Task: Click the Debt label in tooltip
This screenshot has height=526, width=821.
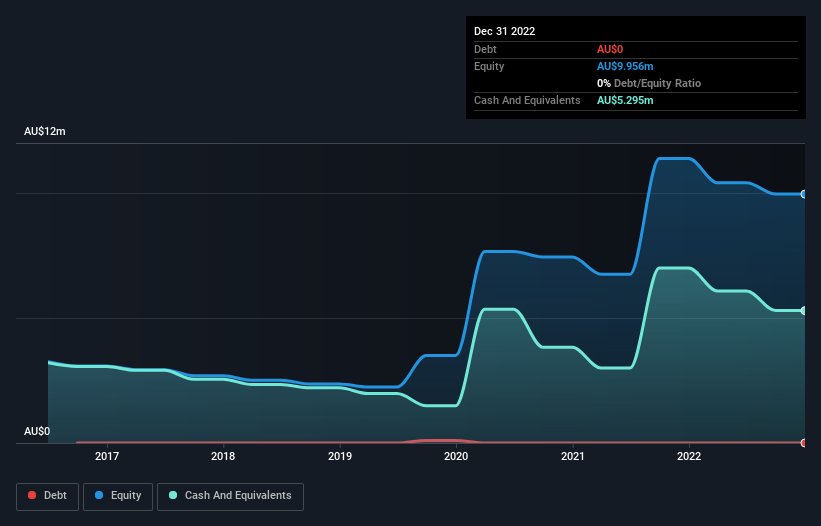Action: click(x=485, y=49)
